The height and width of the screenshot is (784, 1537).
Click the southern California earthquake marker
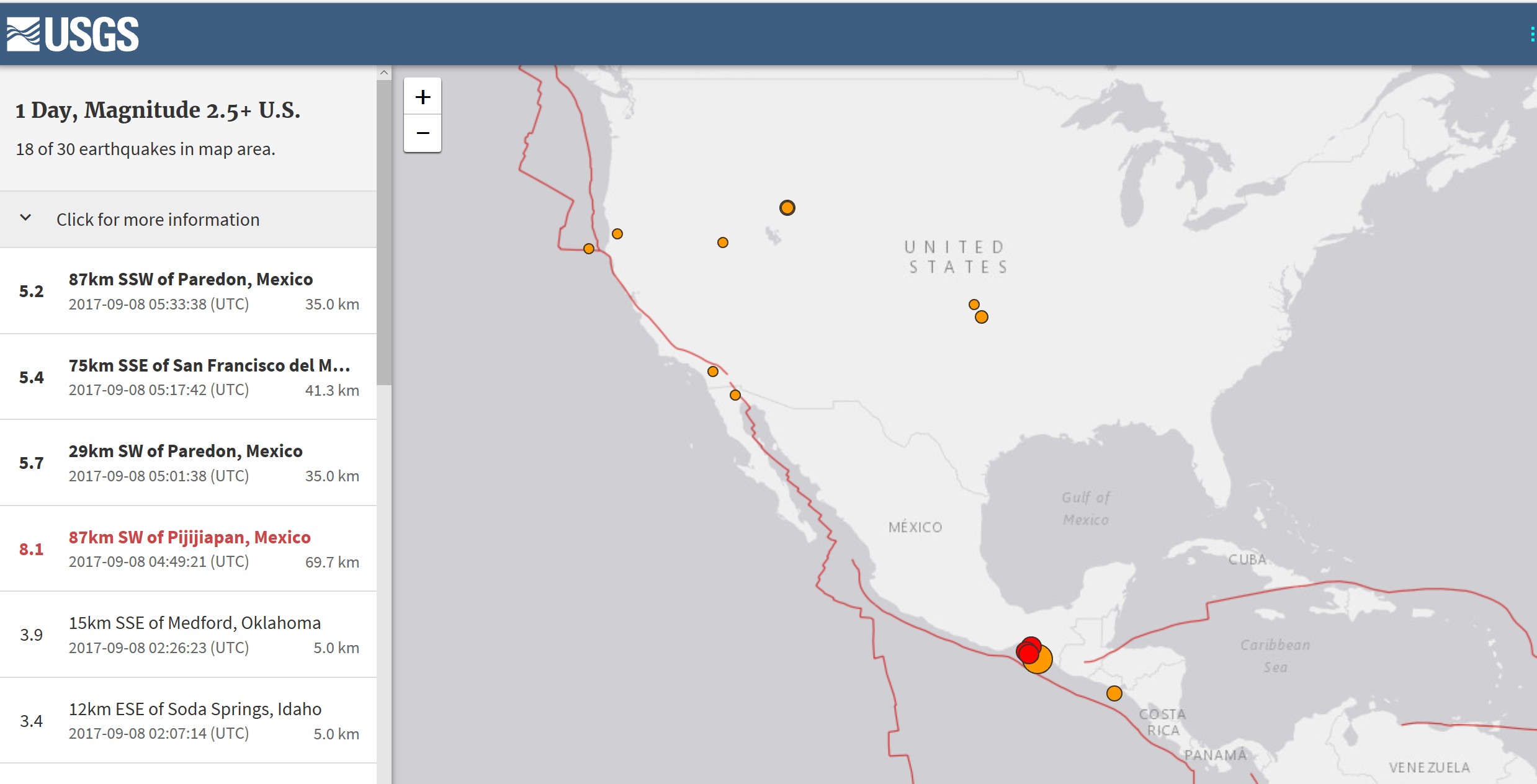[x=713, y=372]
